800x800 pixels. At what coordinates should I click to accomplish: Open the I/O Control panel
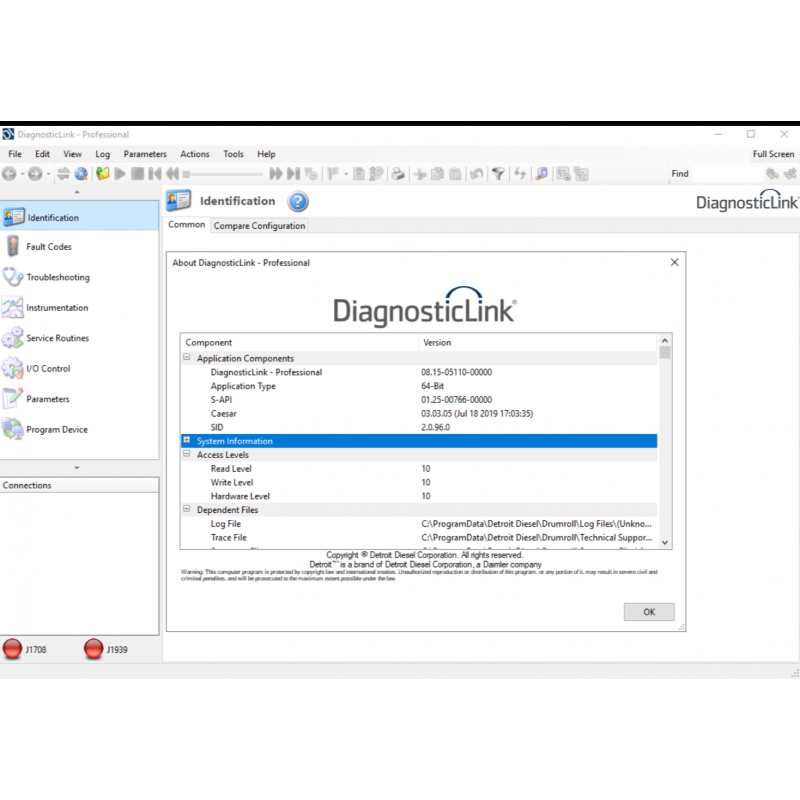click(x=48, y=369)
